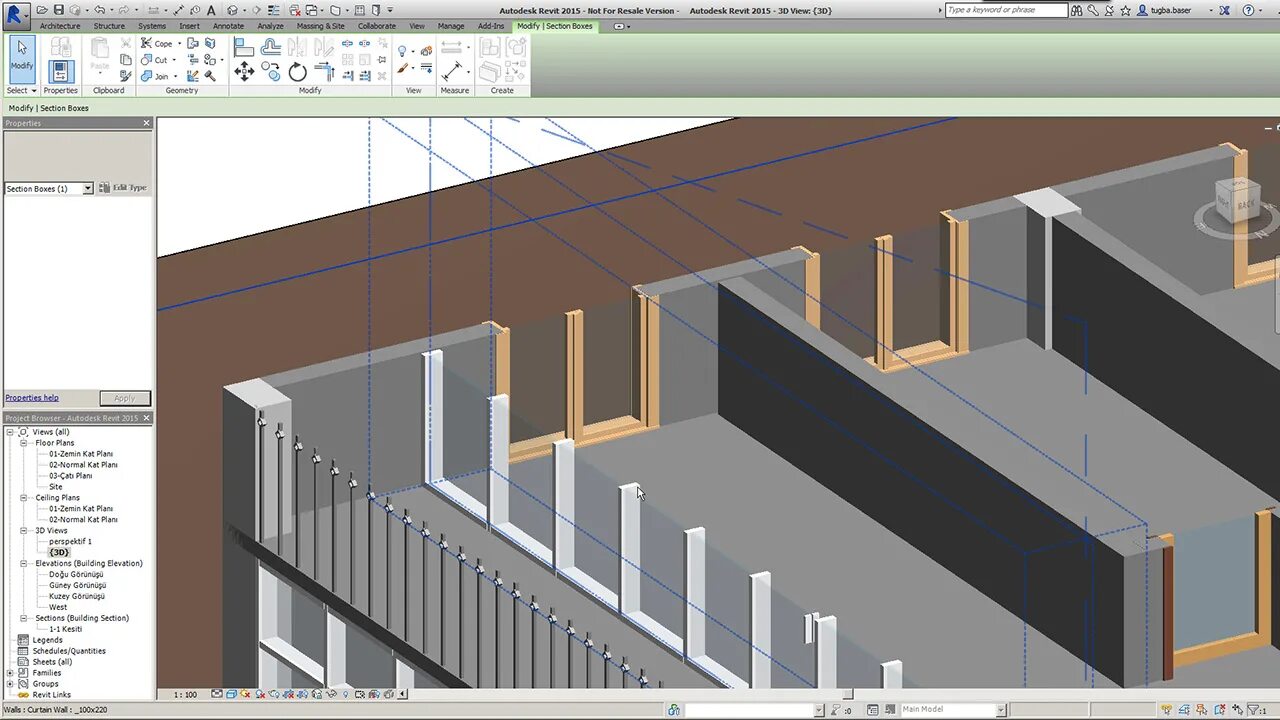Collapse the Views (all) tree node
The width and height of the screenshot is (1280, 720).
[10, 432]
